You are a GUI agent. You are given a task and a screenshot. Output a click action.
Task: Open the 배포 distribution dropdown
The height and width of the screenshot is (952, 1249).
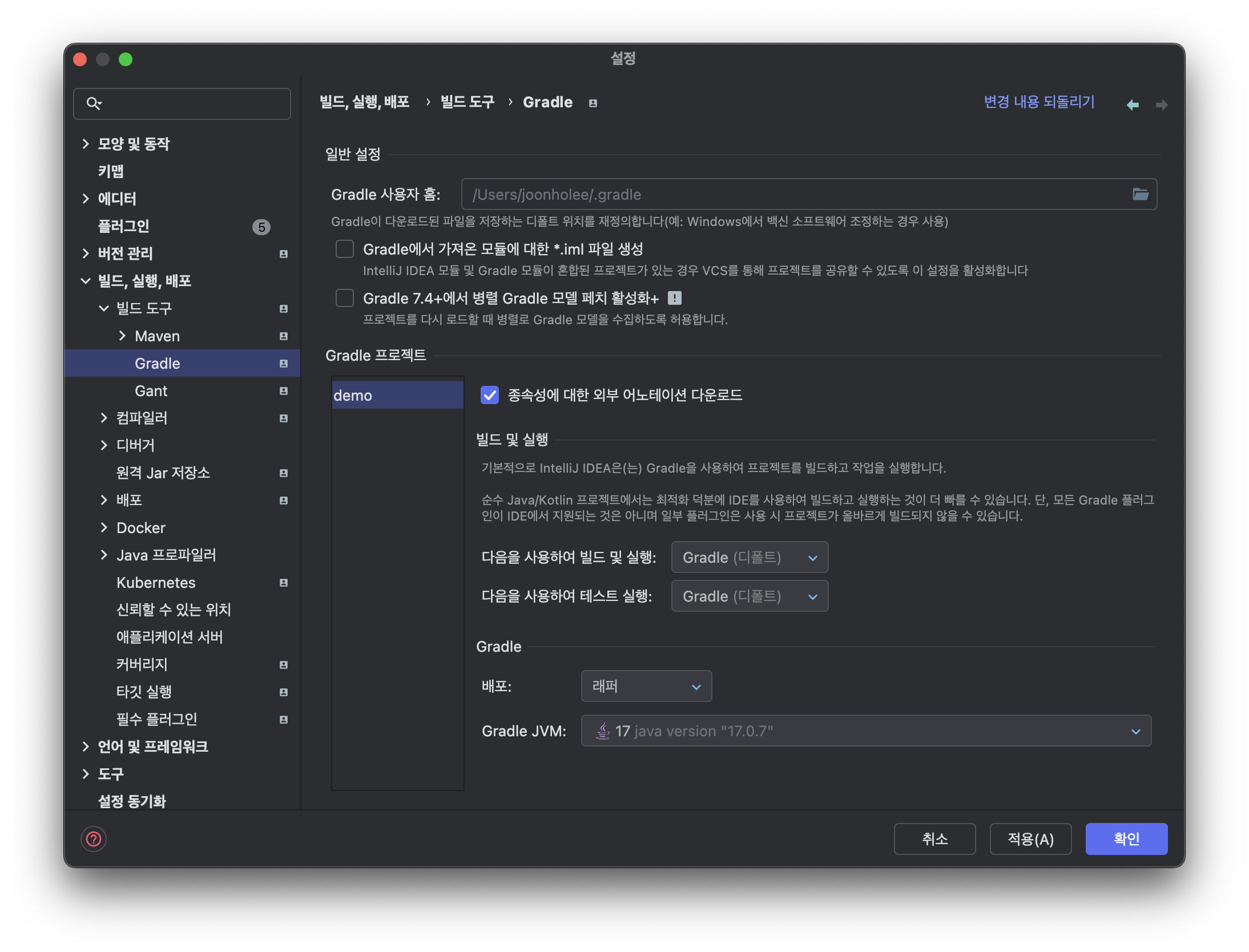(646, 686)
